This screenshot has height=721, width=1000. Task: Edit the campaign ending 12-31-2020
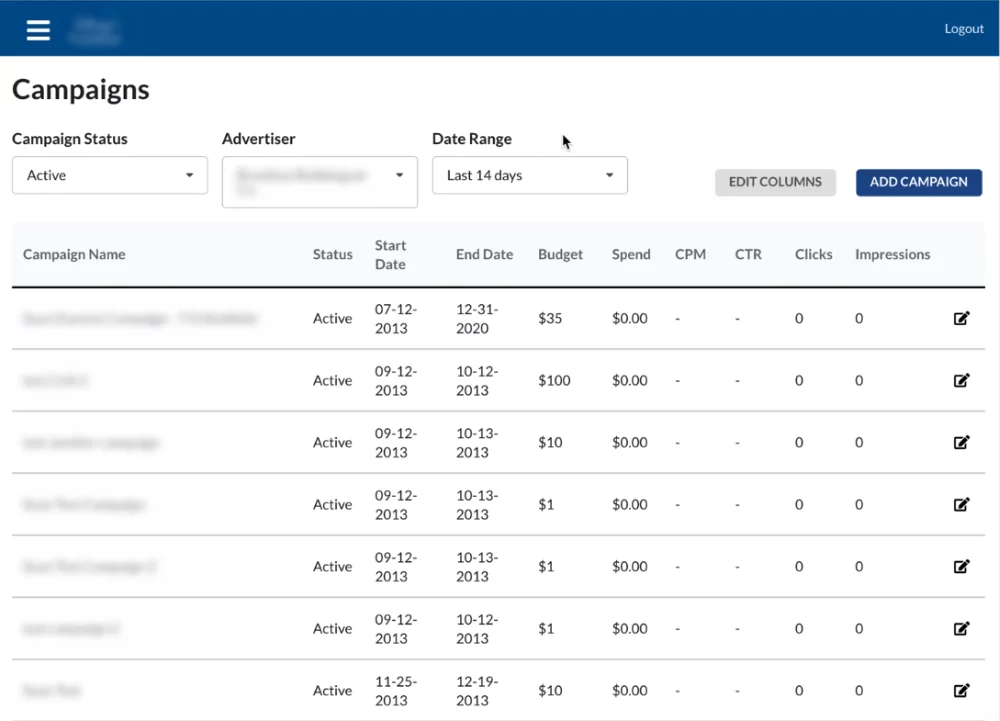(961, 318)
